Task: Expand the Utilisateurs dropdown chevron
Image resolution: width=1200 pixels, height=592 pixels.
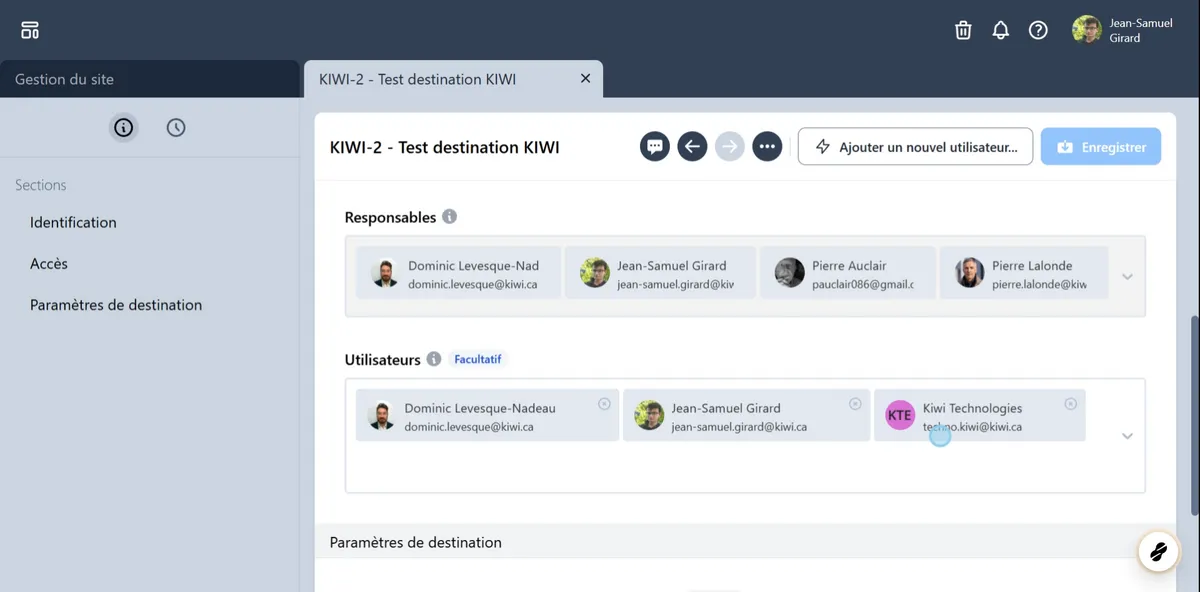Action: (1127, 436)
